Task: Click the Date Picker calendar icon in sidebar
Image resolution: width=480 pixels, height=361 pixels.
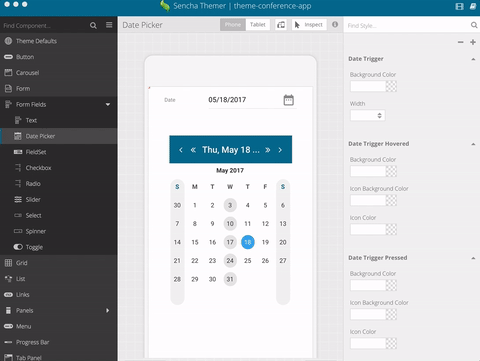Action: [x=18, y=136]
